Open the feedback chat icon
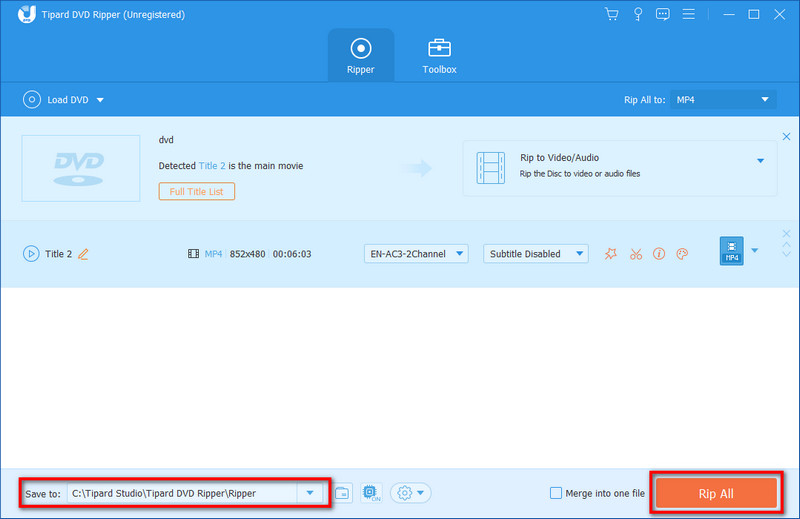The height and width of the screenshot is (519, 800). pyautogui.click(x=662, y=14)
